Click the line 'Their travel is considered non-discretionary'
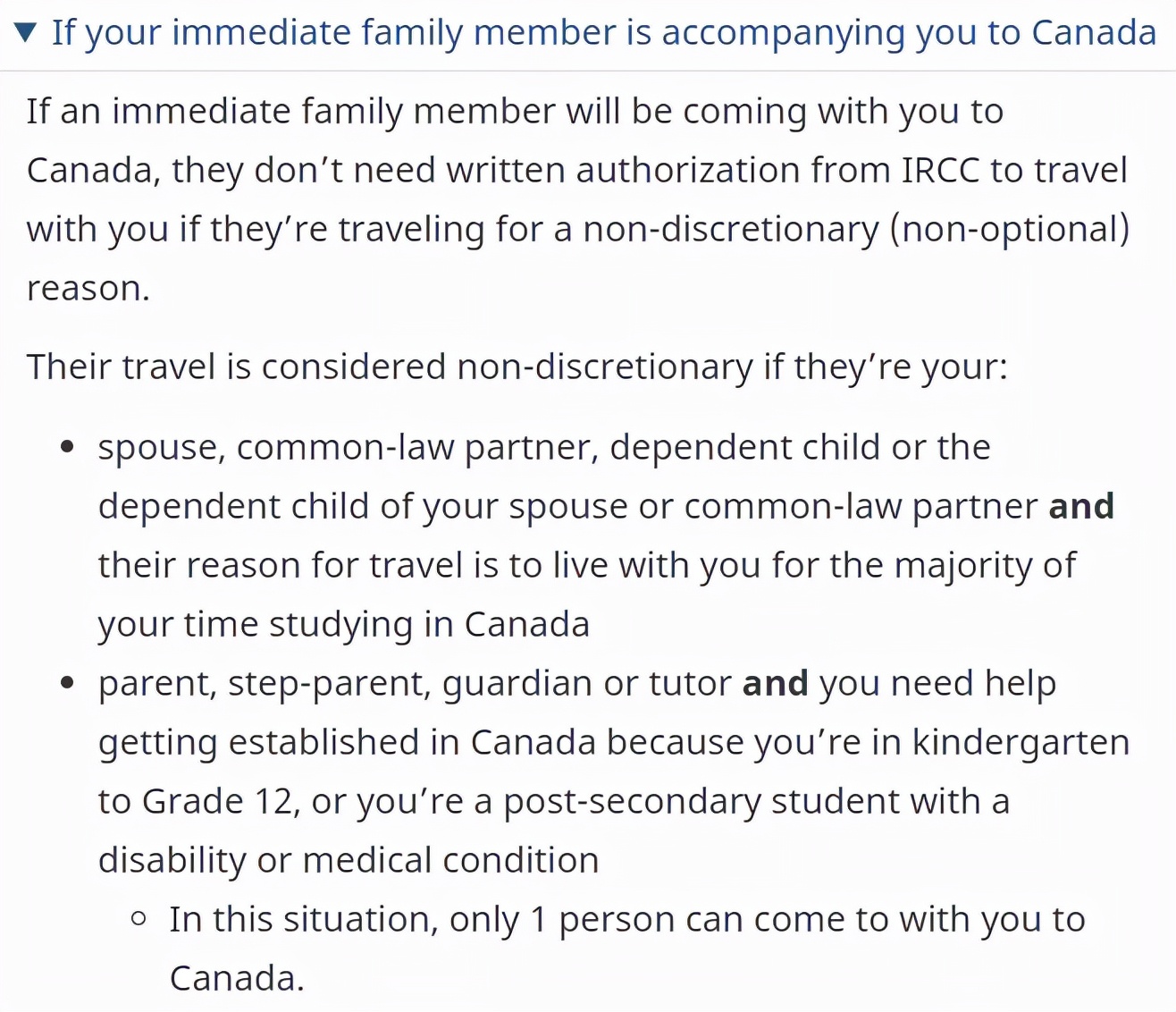The image size is (1176, 1012). point(517,367)
